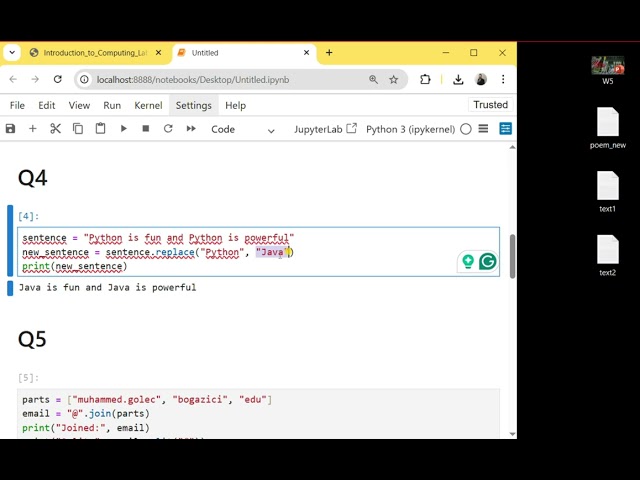Screen dimensions: 640x480
Task: Select the Q5 code cell with parts list
Action: point(258,413)
